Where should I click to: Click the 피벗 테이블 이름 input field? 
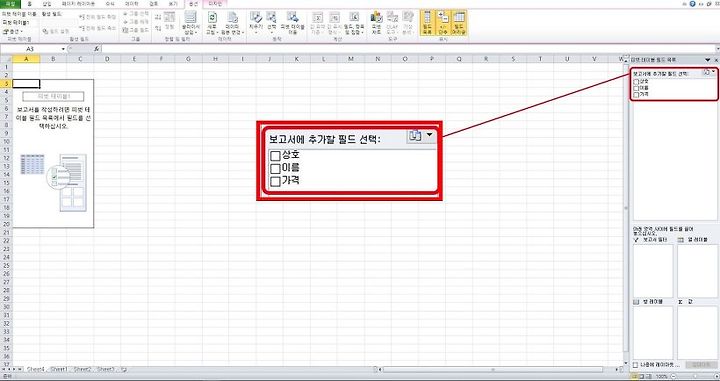pyautogui.click(x=19, y=22)
